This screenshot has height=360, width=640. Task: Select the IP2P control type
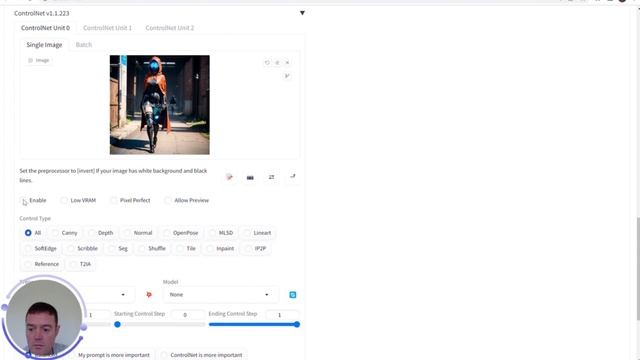256,248
